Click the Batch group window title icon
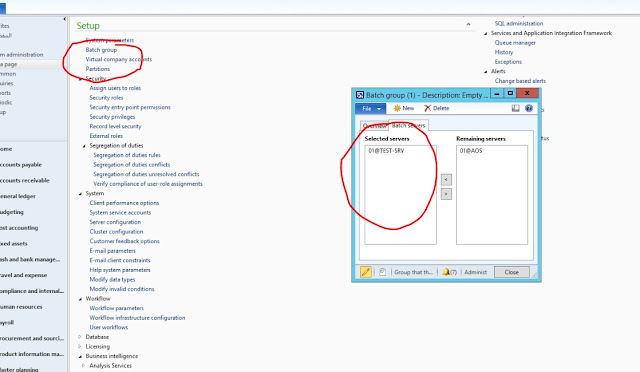Screen dimensions: 640x372 coord(360,95)
